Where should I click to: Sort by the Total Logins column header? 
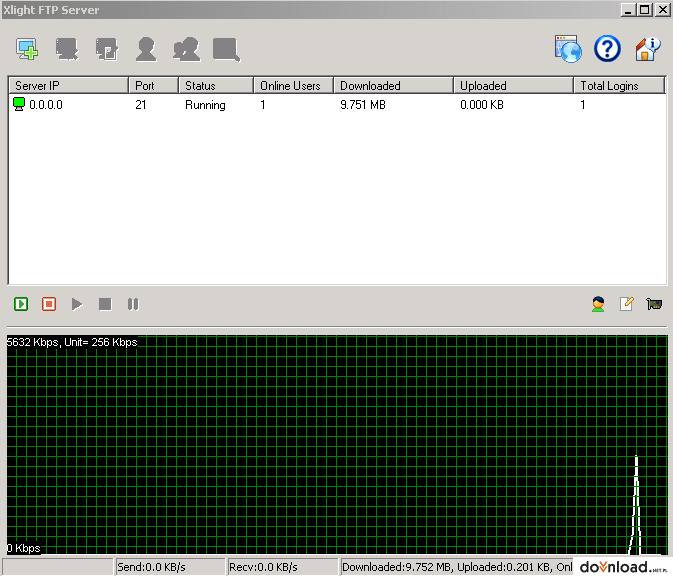click(x=619, y=85)
